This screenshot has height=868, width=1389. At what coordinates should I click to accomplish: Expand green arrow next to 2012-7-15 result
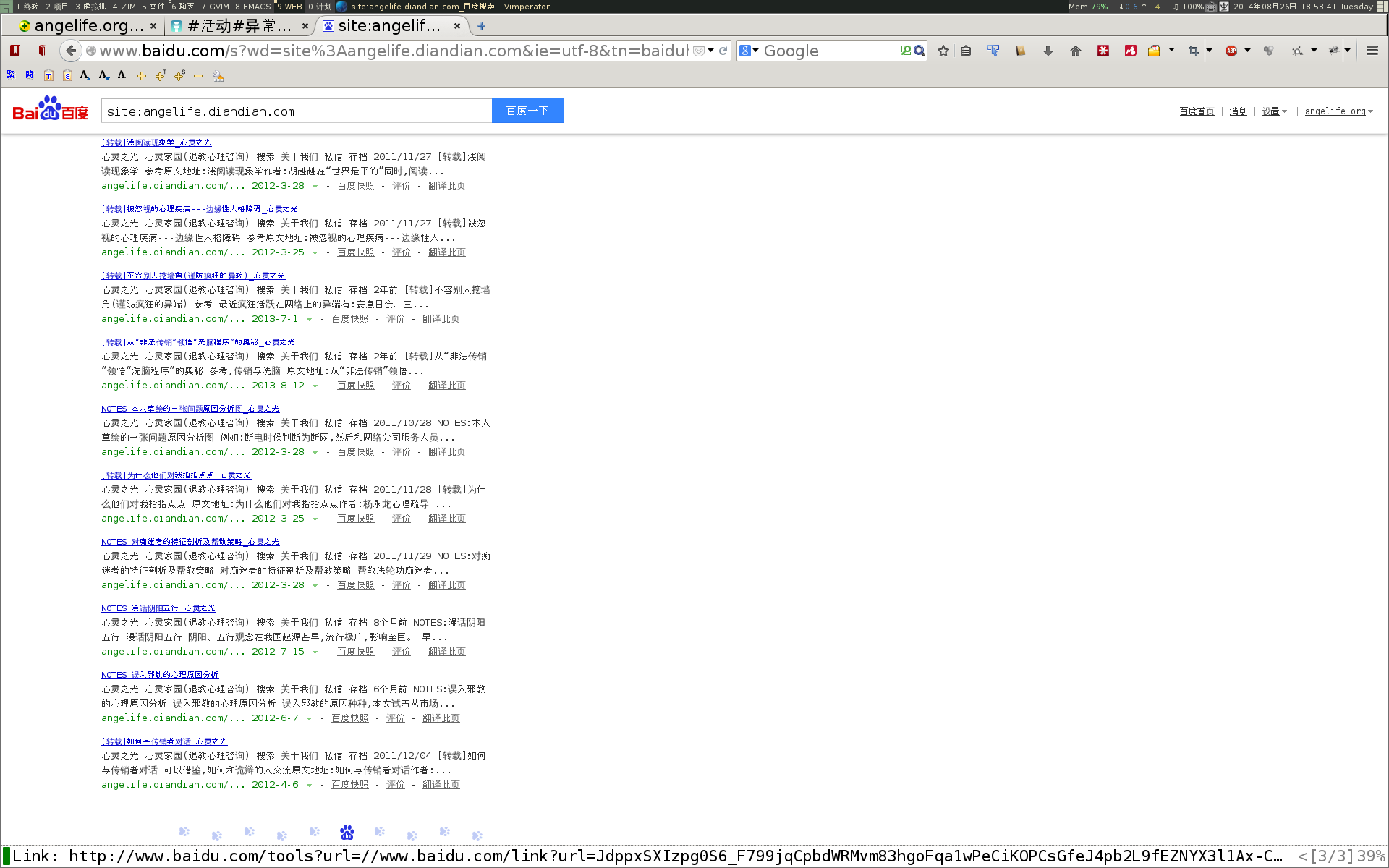click(x=315, y=652)
